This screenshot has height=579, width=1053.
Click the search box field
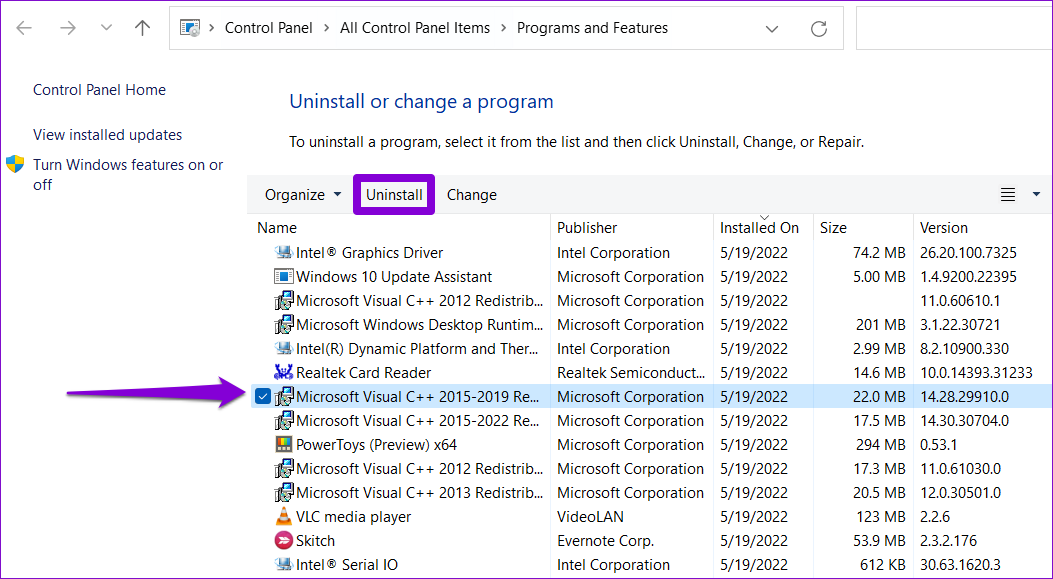[x=954, y=28]
